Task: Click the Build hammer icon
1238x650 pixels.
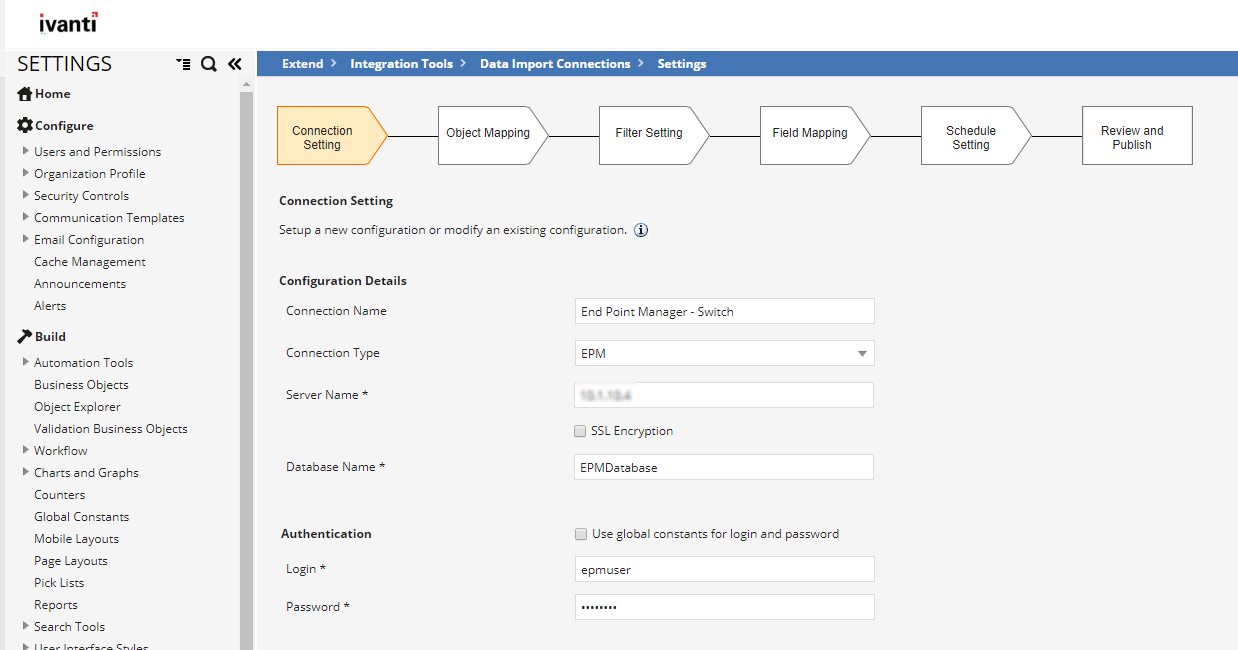Action: [x=25, y=337]
